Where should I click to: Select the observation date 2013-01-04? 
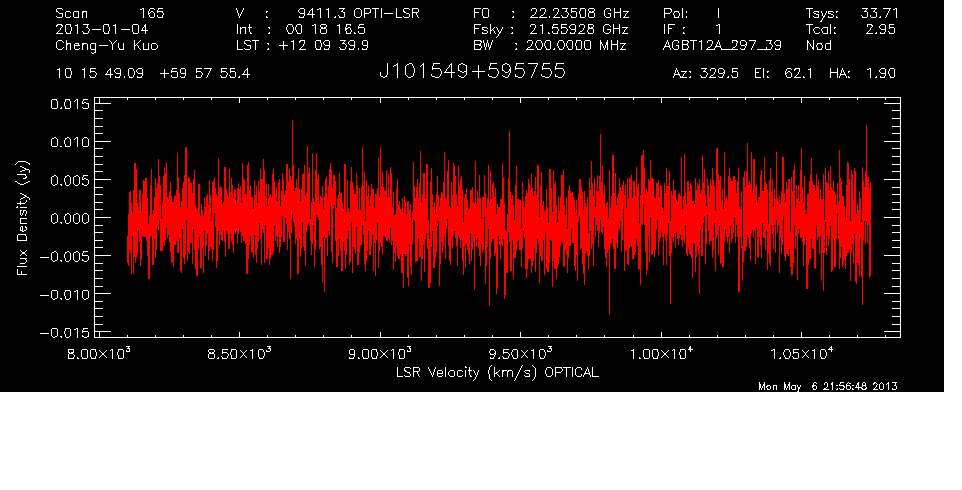[x=101, y=29]
